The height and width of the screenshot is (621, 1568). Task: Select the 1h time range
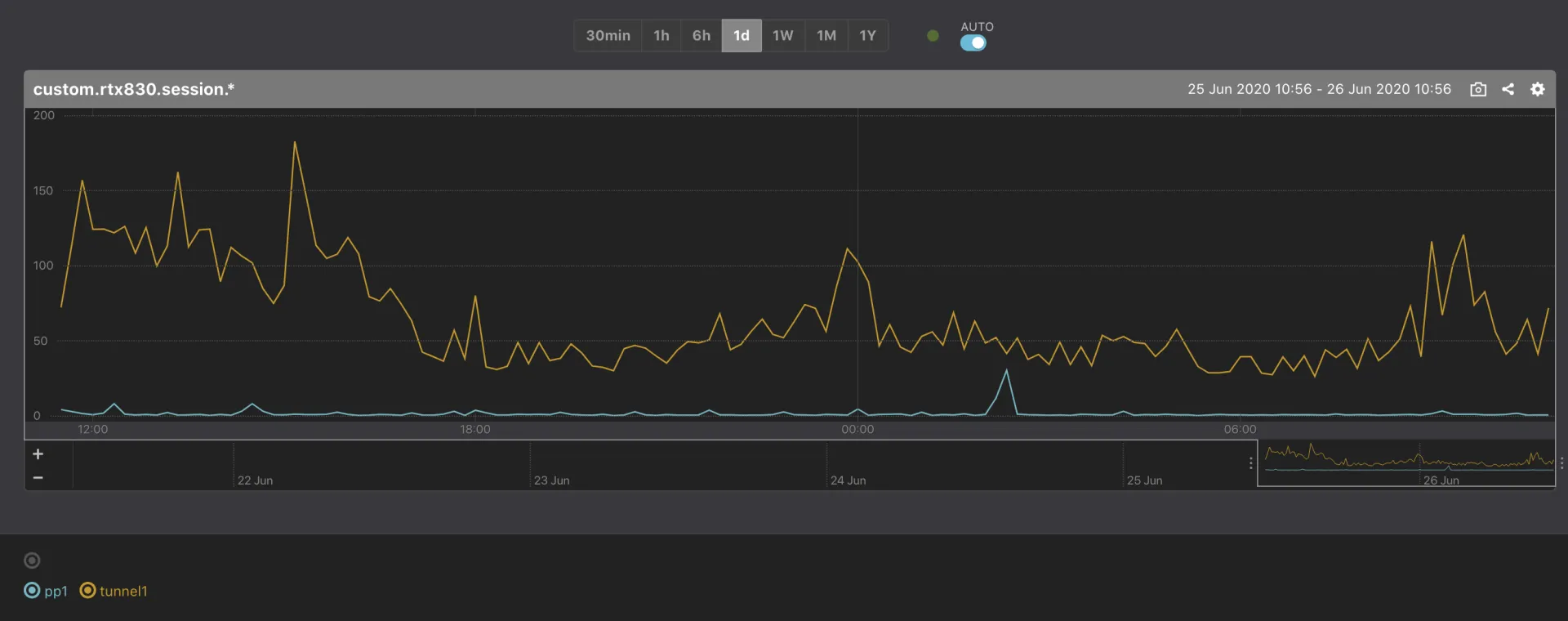point(661,36)
